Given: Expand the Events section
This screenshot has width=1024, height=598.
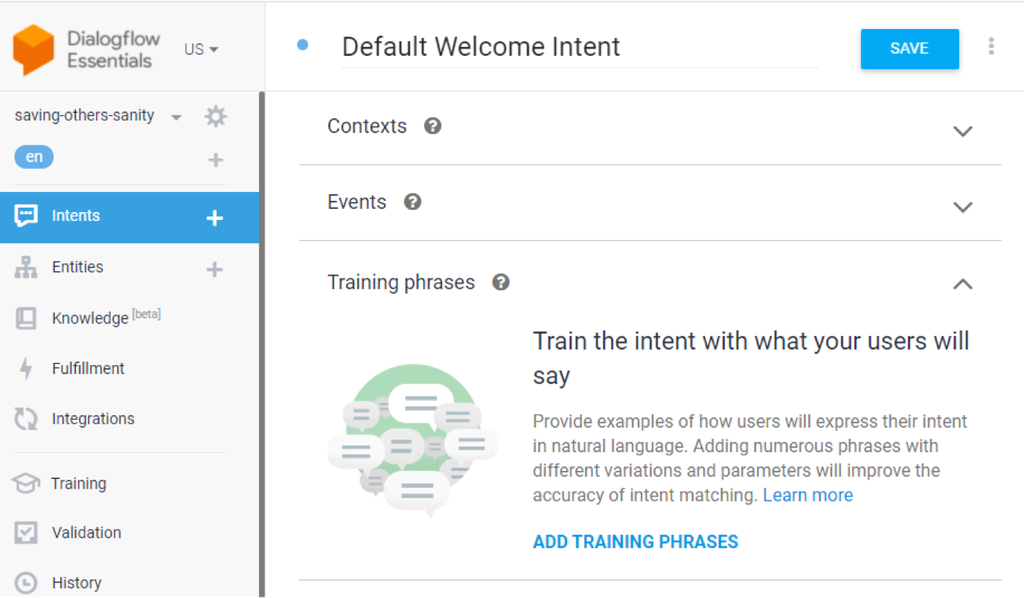Looking at the screenshot, I should (962, 207).
